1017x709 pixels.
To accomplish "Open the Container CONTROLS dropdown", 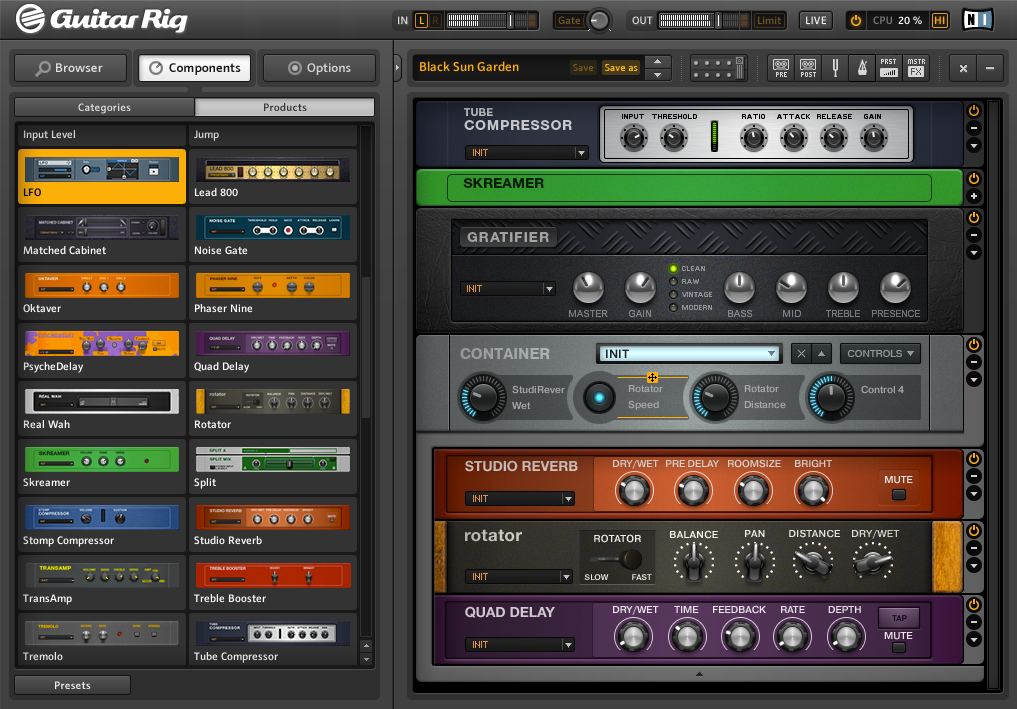I will click(x=880, y=354).
